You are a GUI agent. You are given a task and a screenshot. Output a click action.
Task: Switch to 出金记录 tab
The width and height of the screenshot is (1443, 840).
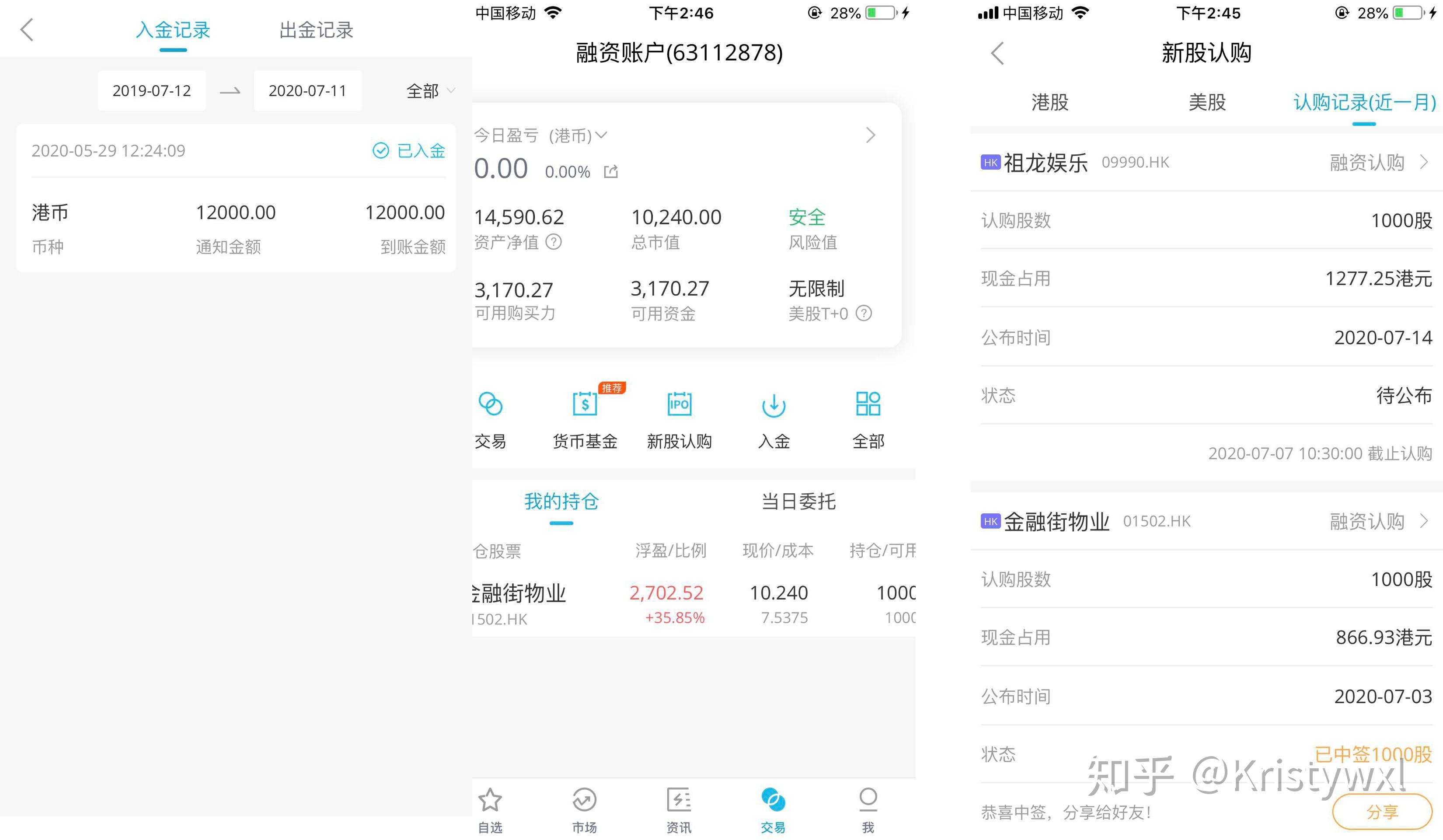click(316, 30)
